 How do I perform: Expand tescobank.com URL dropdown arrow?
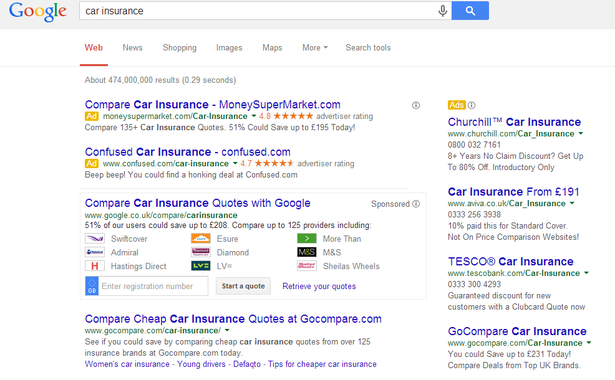point(586,273)
